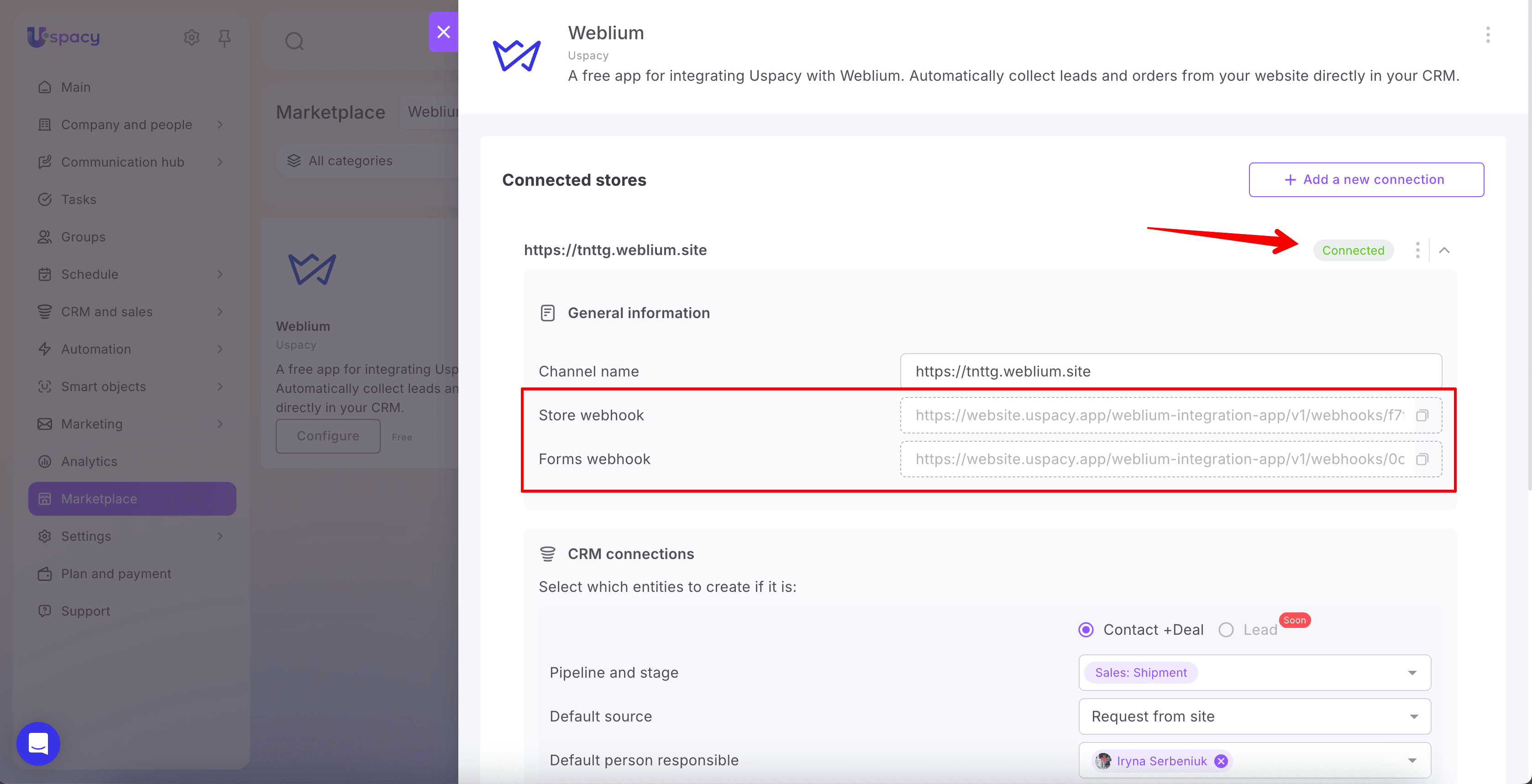Open the connected store three-dot options
Image resolution: width=1532 pixels, height=784 pixels.
[1418, 250]
